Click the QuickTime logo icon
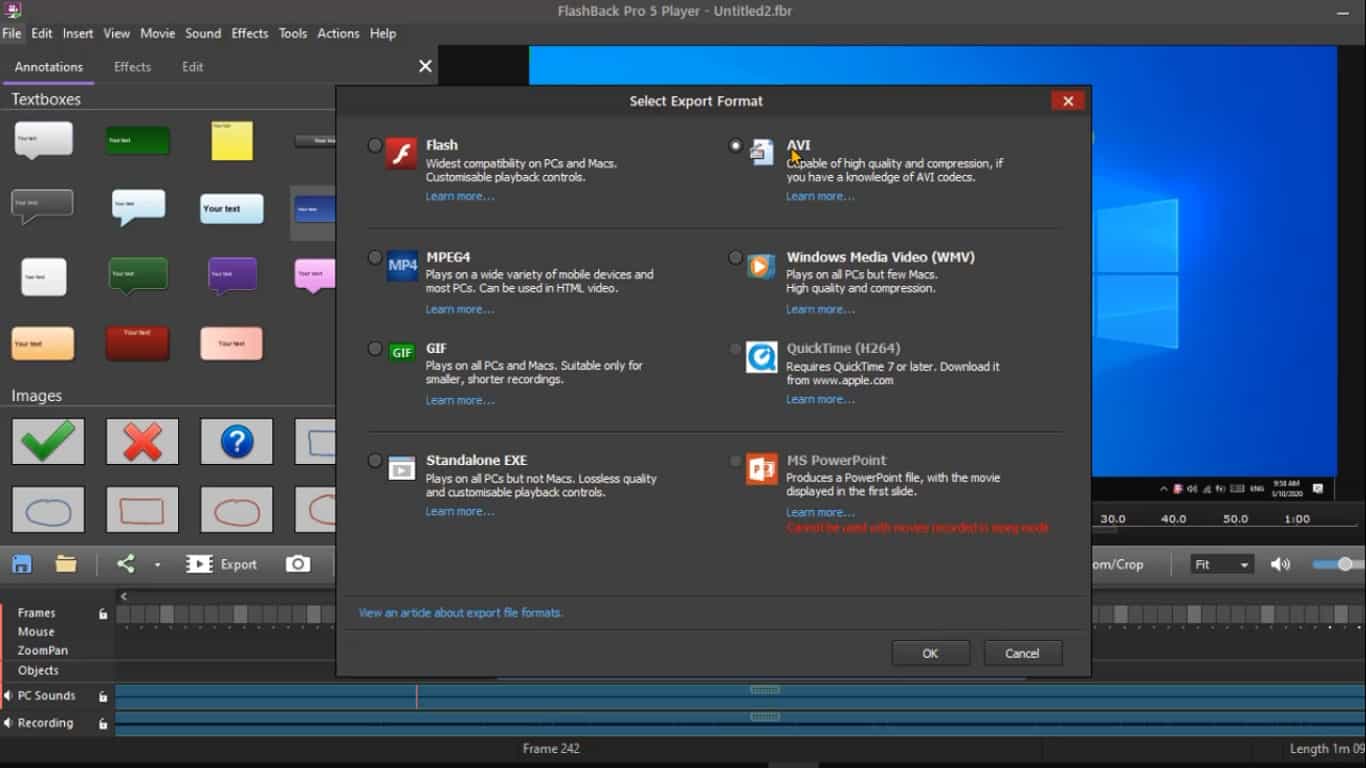 click(761, 357)
